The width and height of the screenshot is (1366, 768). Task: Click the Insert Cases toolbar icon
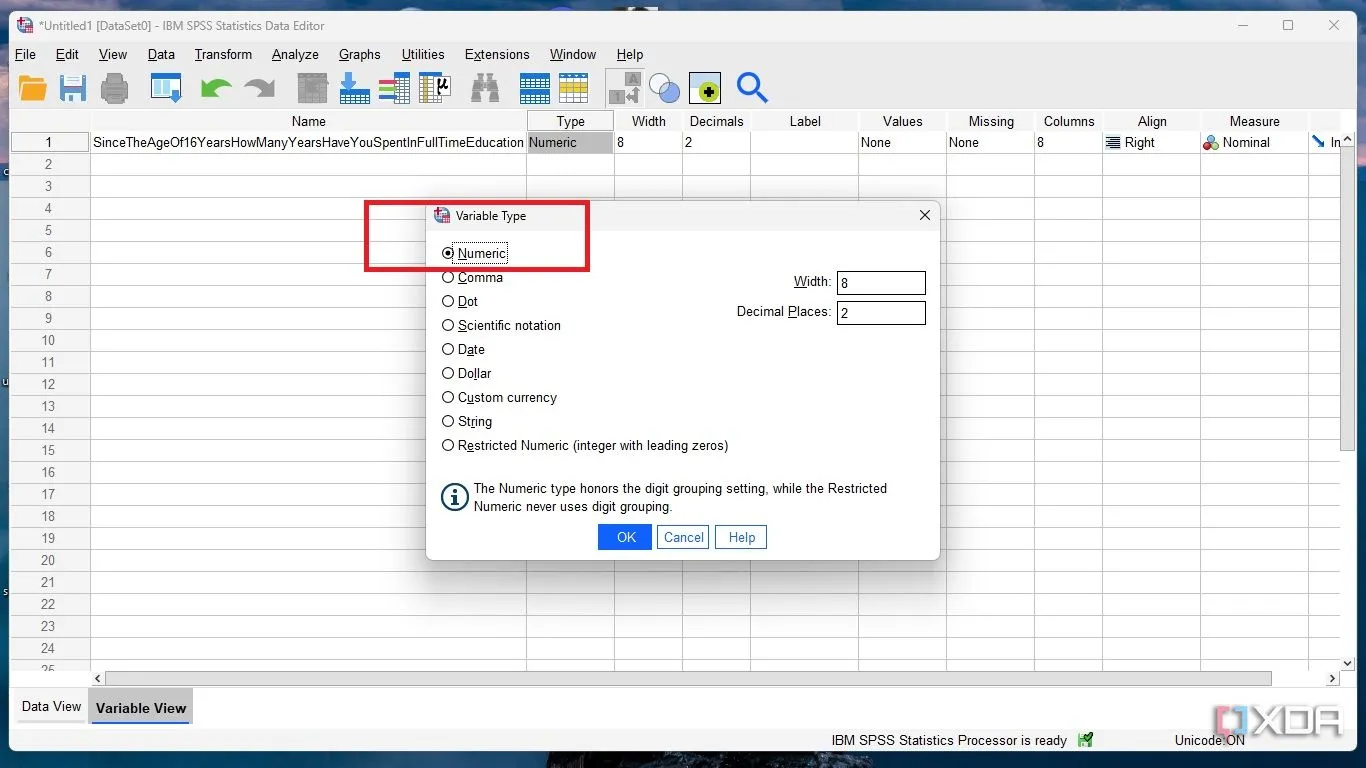(535, 88)
